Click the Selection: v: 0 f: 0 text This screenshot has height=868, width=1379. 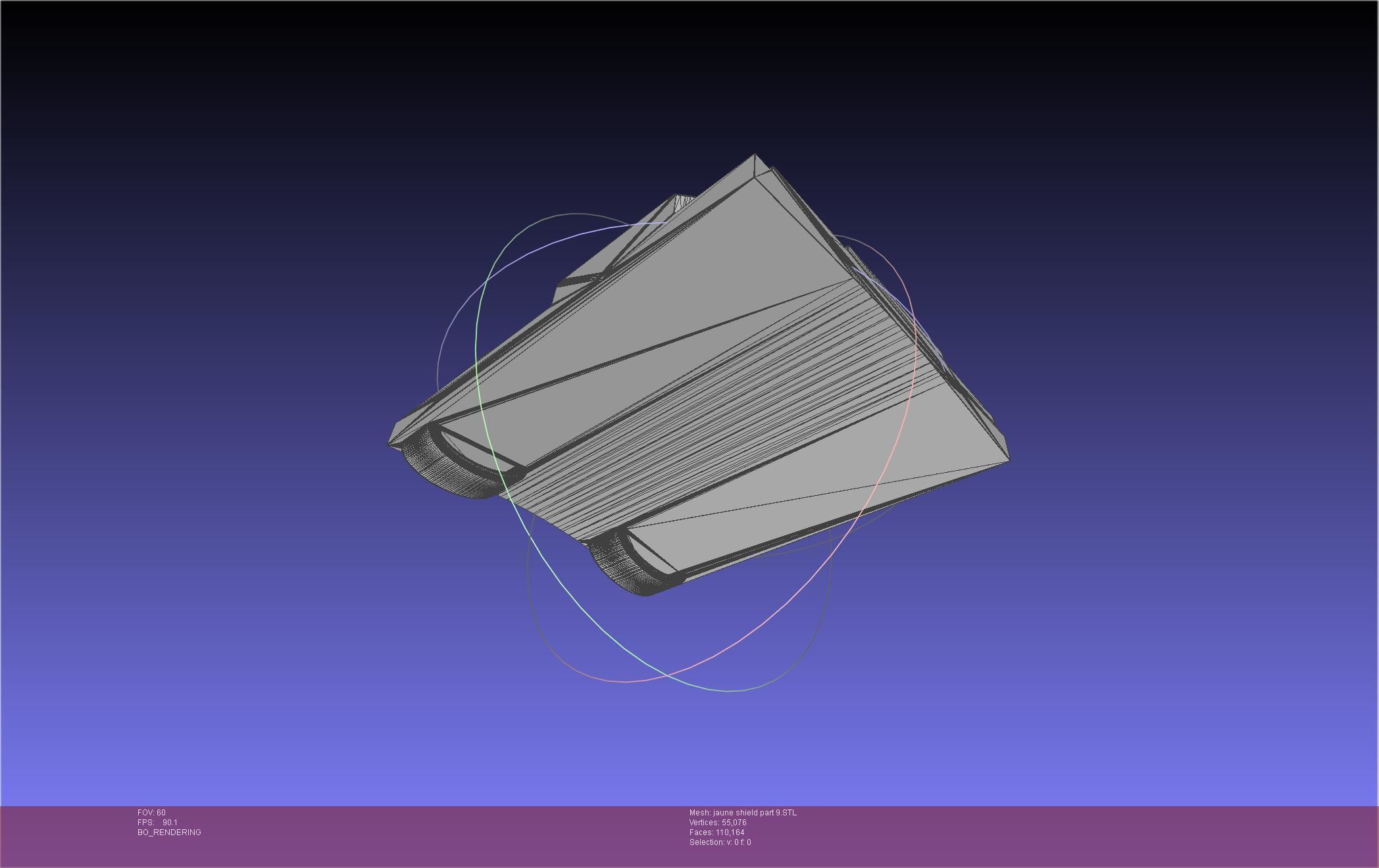(x=720, y=842)
